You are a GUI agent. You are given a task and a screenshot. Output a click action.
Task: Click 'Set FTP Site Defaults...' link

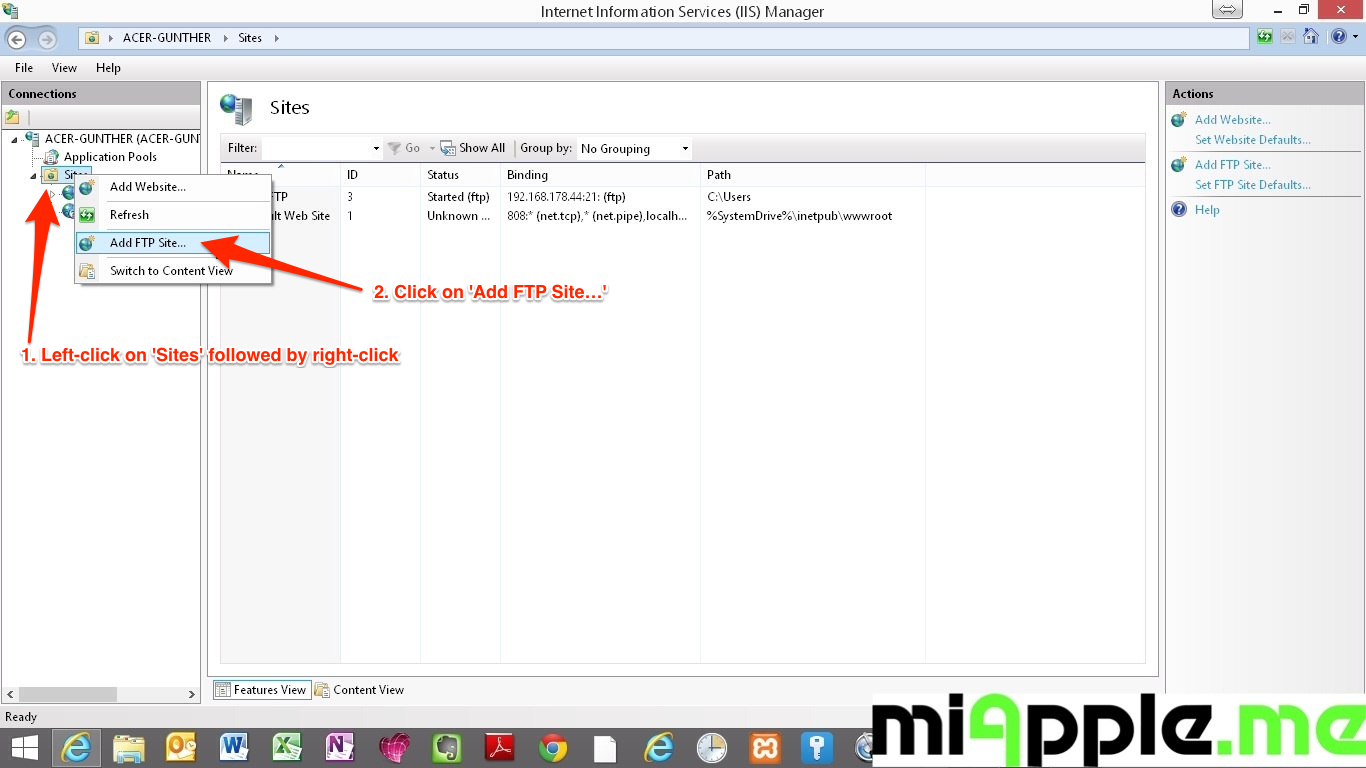1252,185
